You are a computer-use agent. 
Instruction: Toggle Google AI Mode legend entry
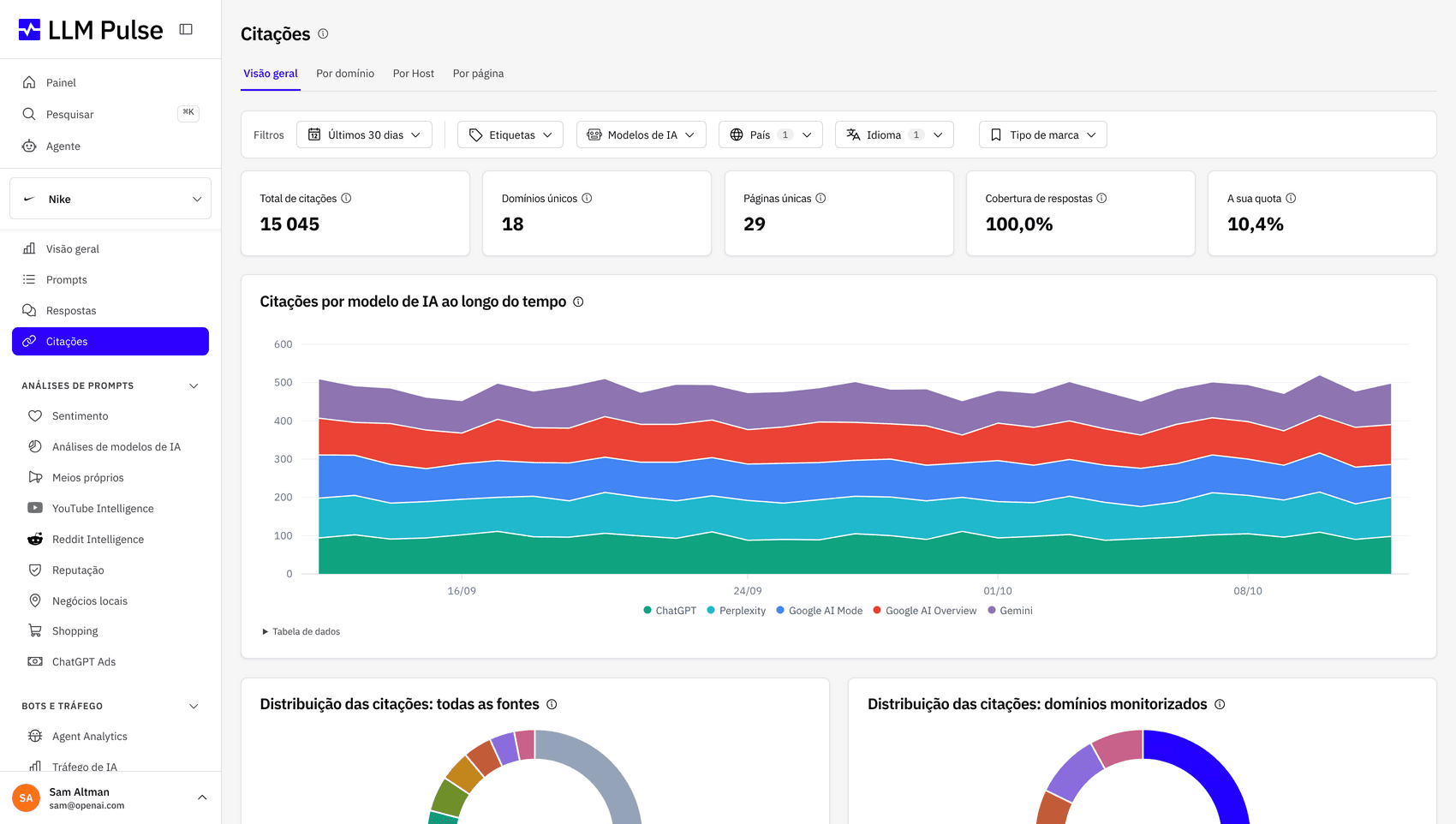click(819, 611)
